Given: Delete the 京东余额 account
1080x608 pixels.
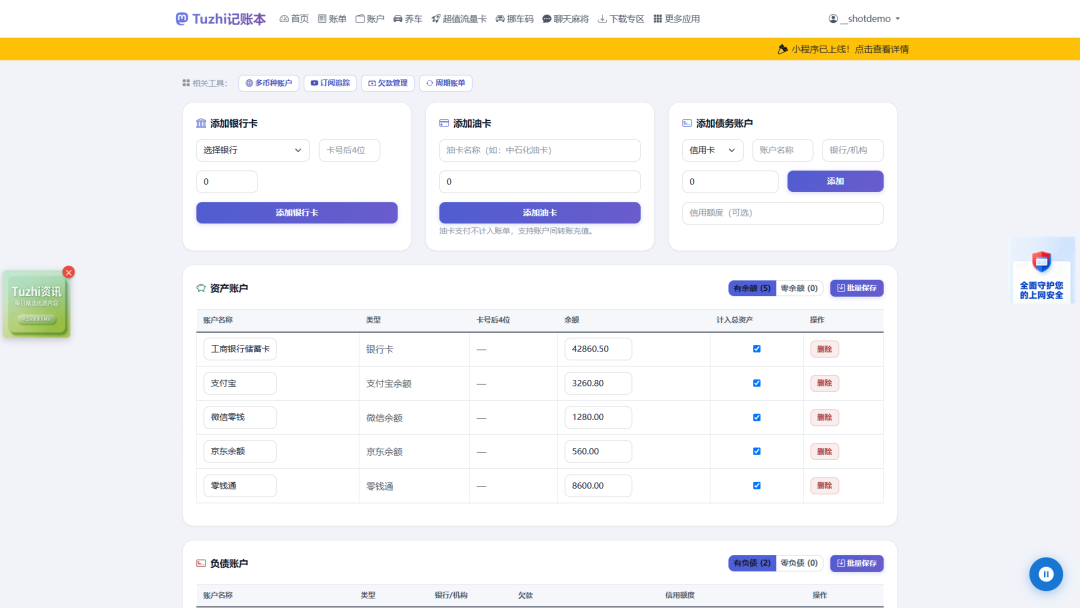Looking at the screenshot, I should point(824,452).
